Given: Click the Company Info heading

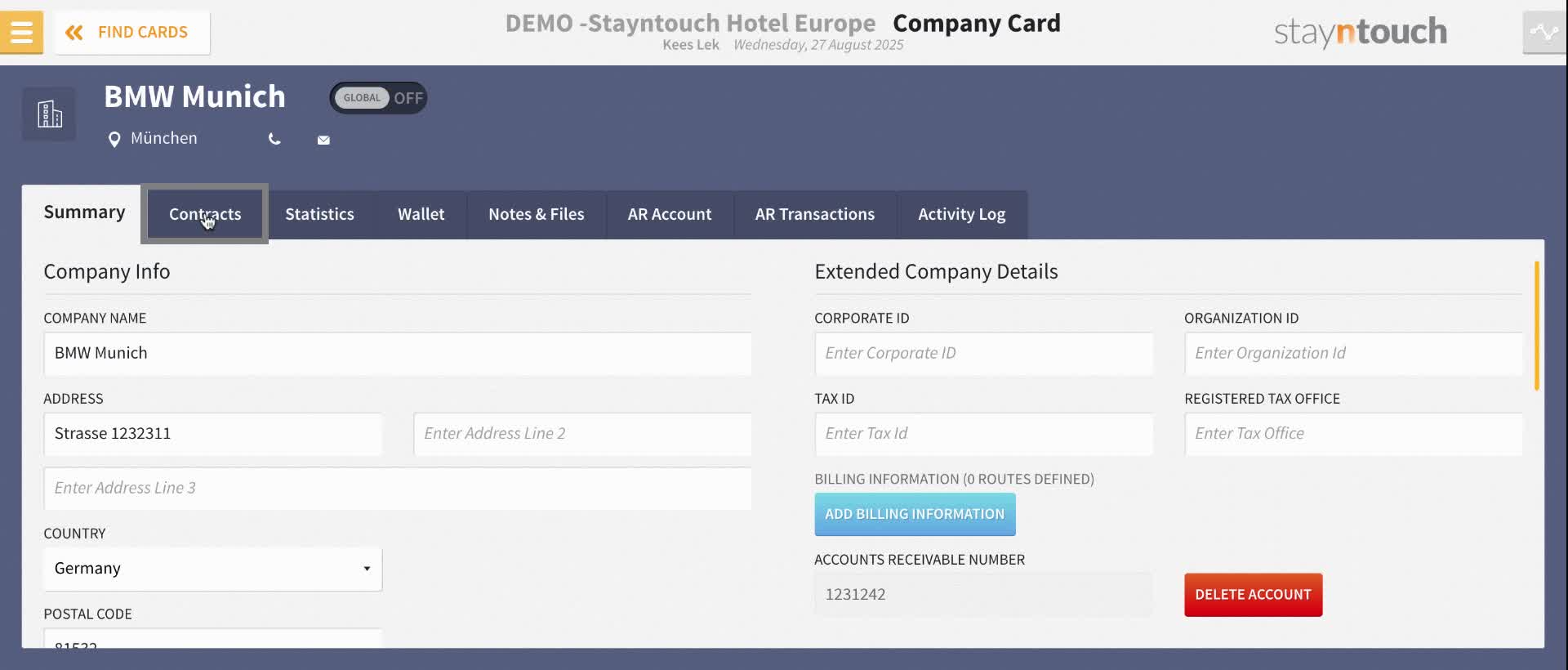Looking at the screenshot, I should (107, 271).
